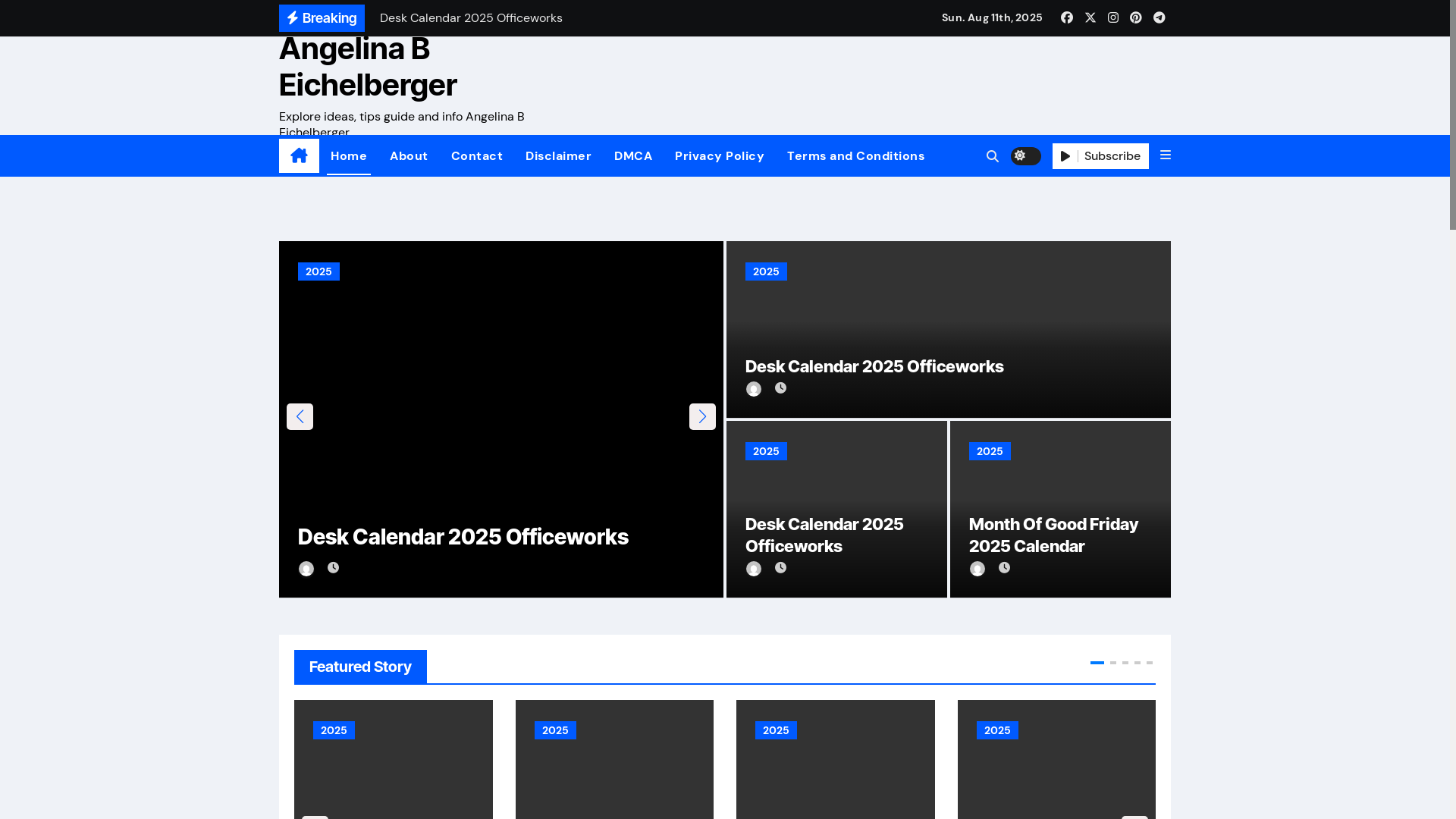This screenshot has height=819, width=1456.
Task: Open breaking news Desk Calendar 2025 Officeworks
Action: click(x=471, y=18)
